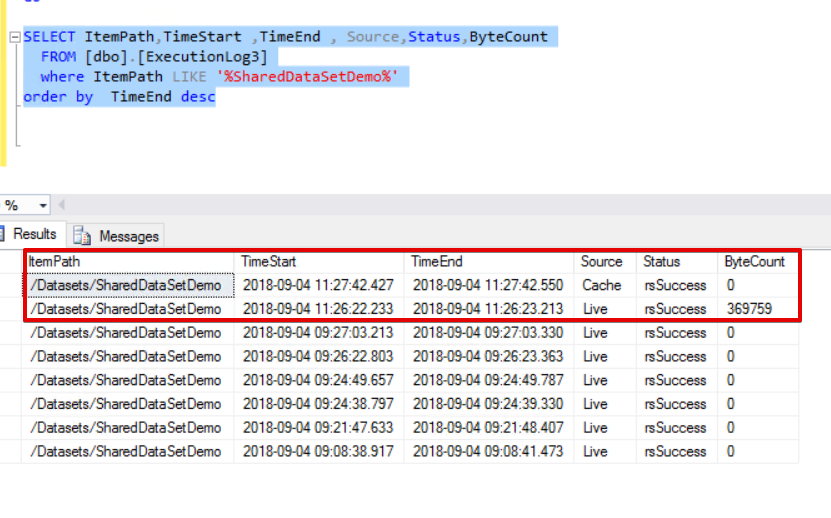The height and width of the screenshot is (518, 831).
Task: Click the Messages tab icon
Action: pos(82,235)
